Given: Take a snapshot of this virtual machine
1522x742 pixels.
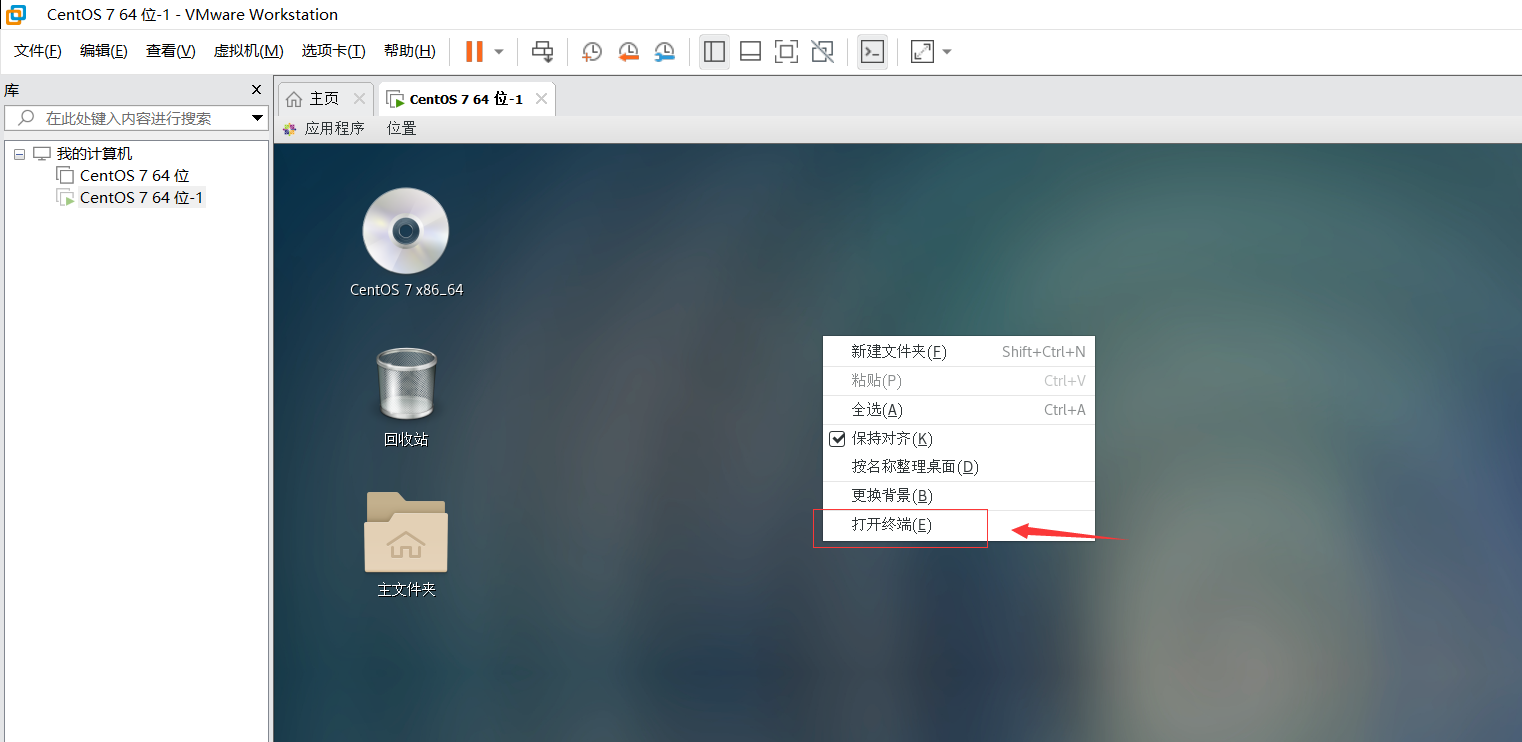Looking at the screenshot, I should [x=592, y=51].
